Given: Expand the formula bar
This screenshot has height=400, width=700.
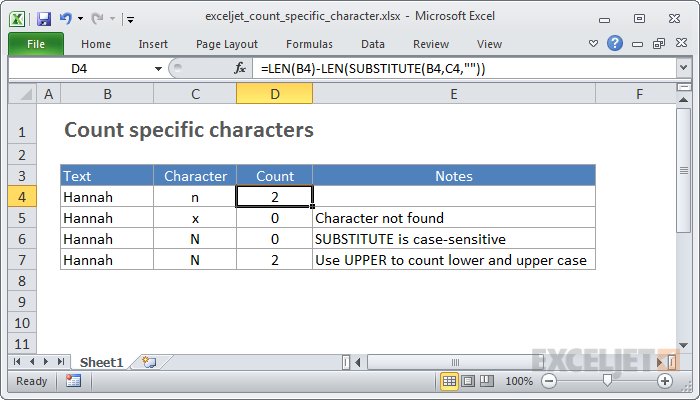Looking at the screenshot, I should [x=683, y=68].
